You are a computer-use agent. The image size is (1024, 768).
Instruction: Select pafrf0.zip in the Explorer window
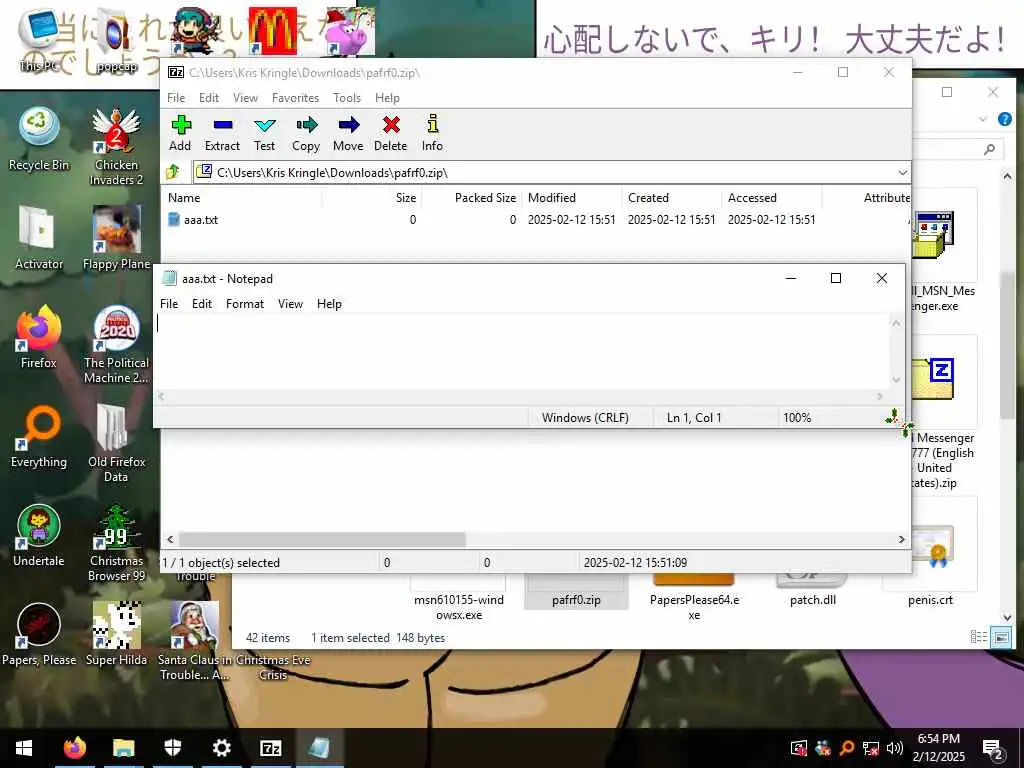coord(576,593)
